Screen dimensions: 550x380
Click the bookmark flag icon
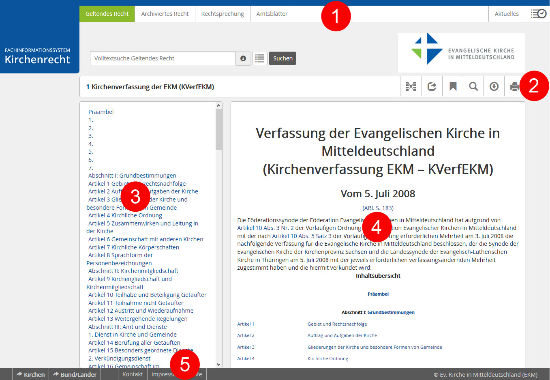453,86
